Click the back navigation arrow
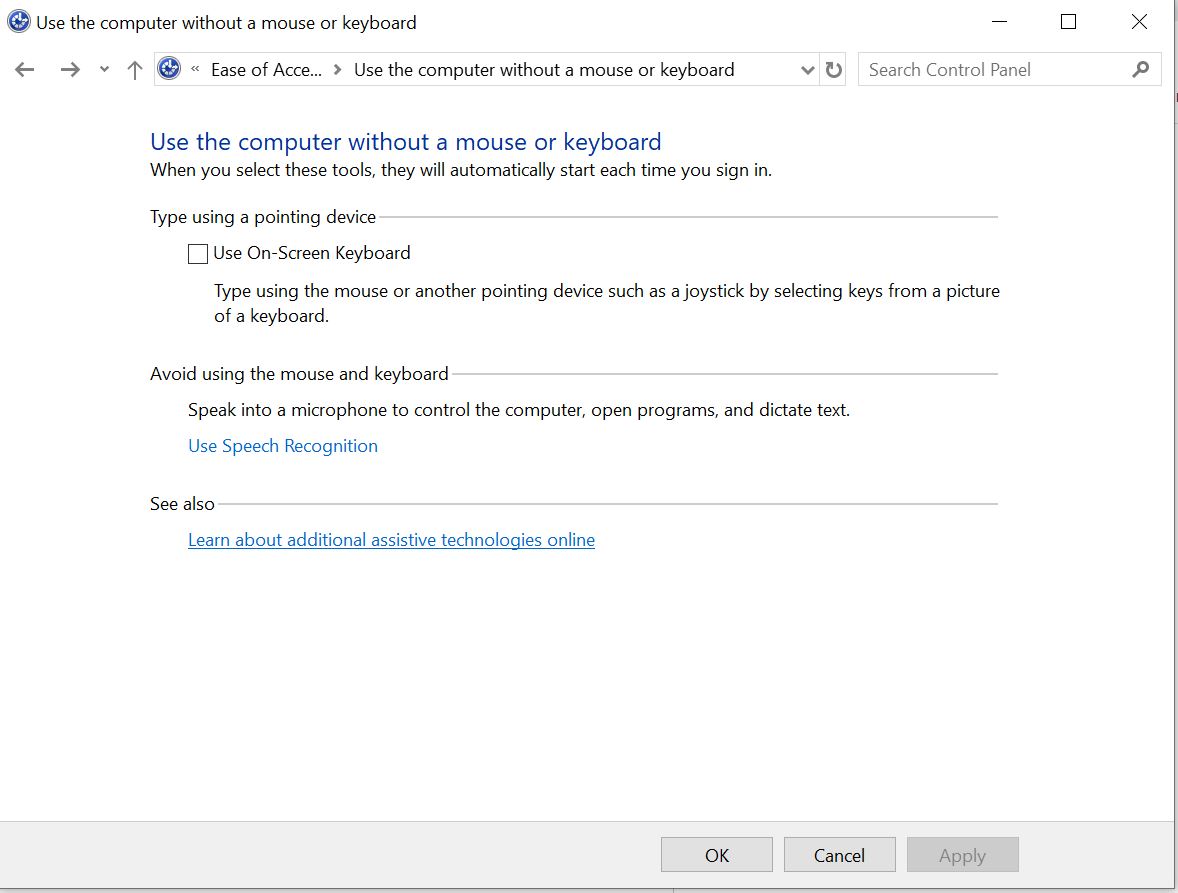1178x893 pixels. (24, 69)
